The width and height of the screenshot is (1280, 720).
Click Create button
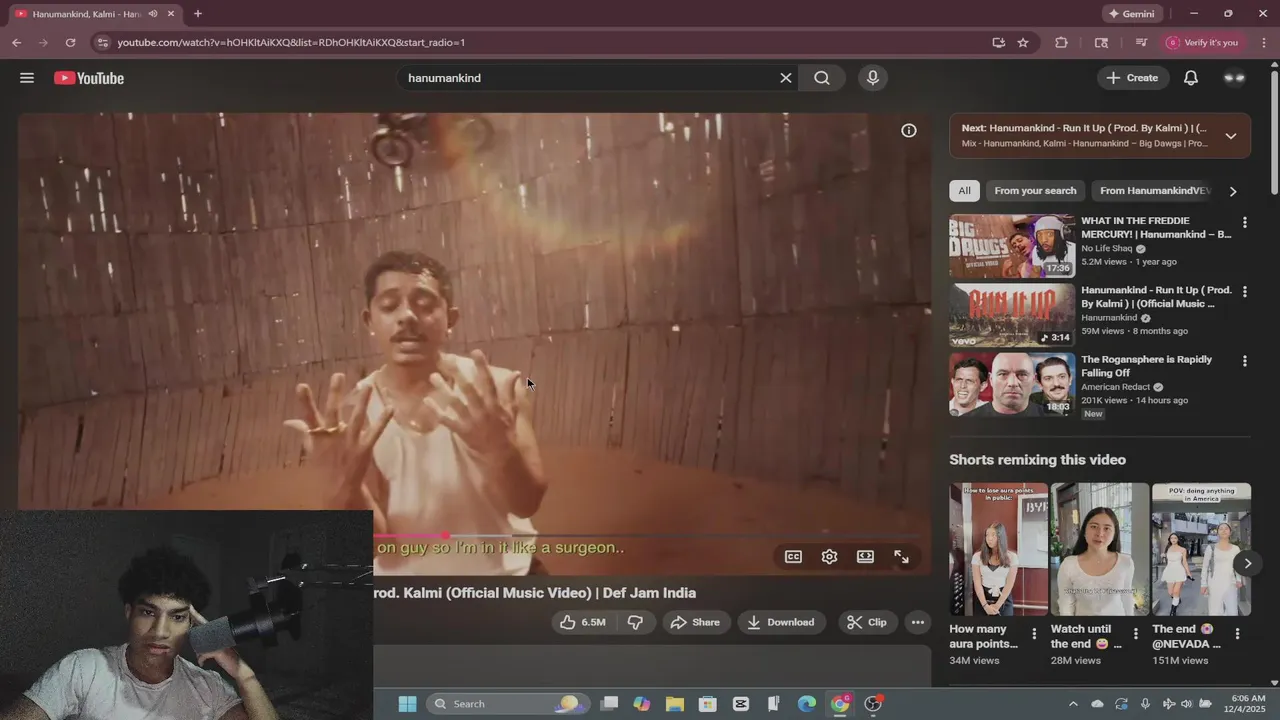tap(1133, 78)
